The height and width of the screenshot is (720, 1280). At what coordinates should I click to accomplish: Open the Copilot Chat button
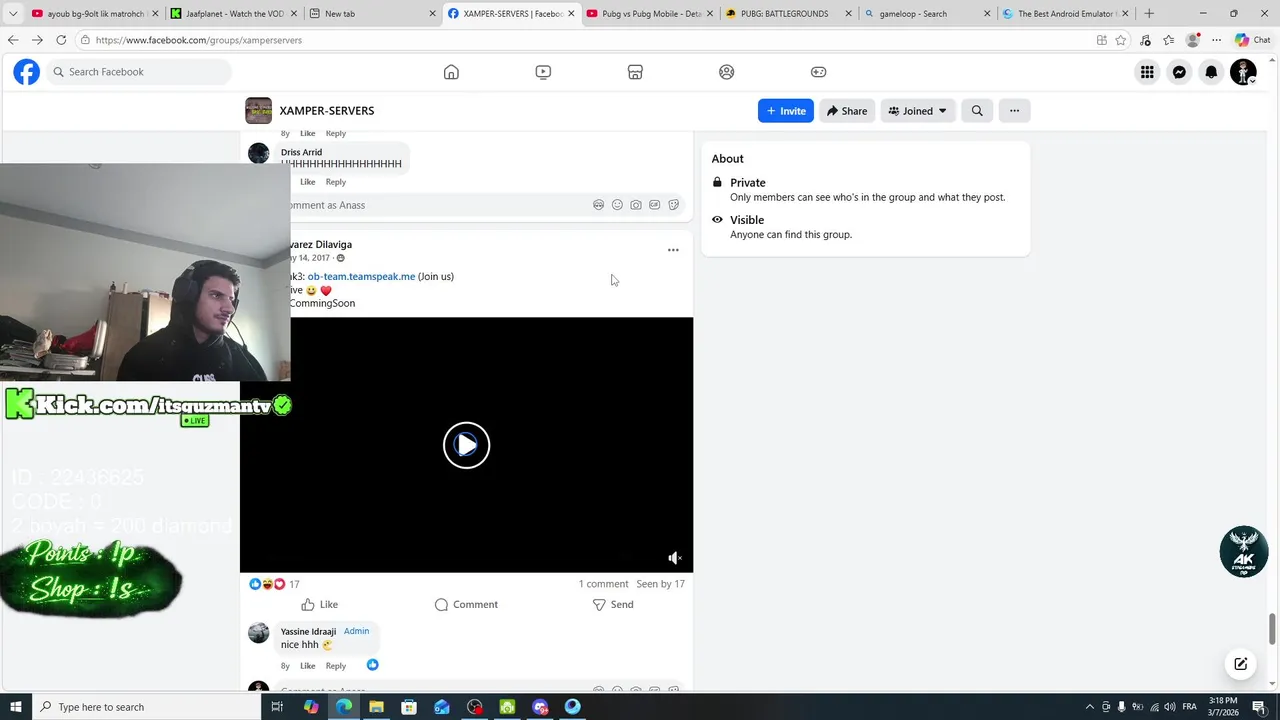pyautogui.click(x=1253, y=40)
